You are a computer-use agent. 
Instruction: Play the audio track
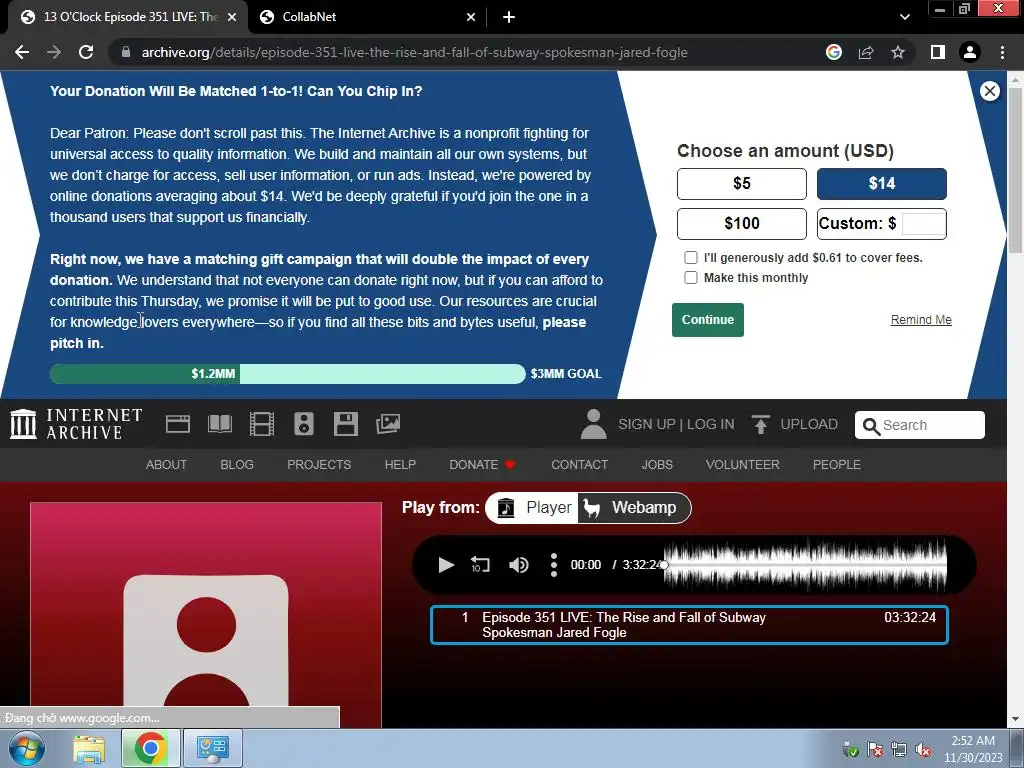[x=446, y=565]
